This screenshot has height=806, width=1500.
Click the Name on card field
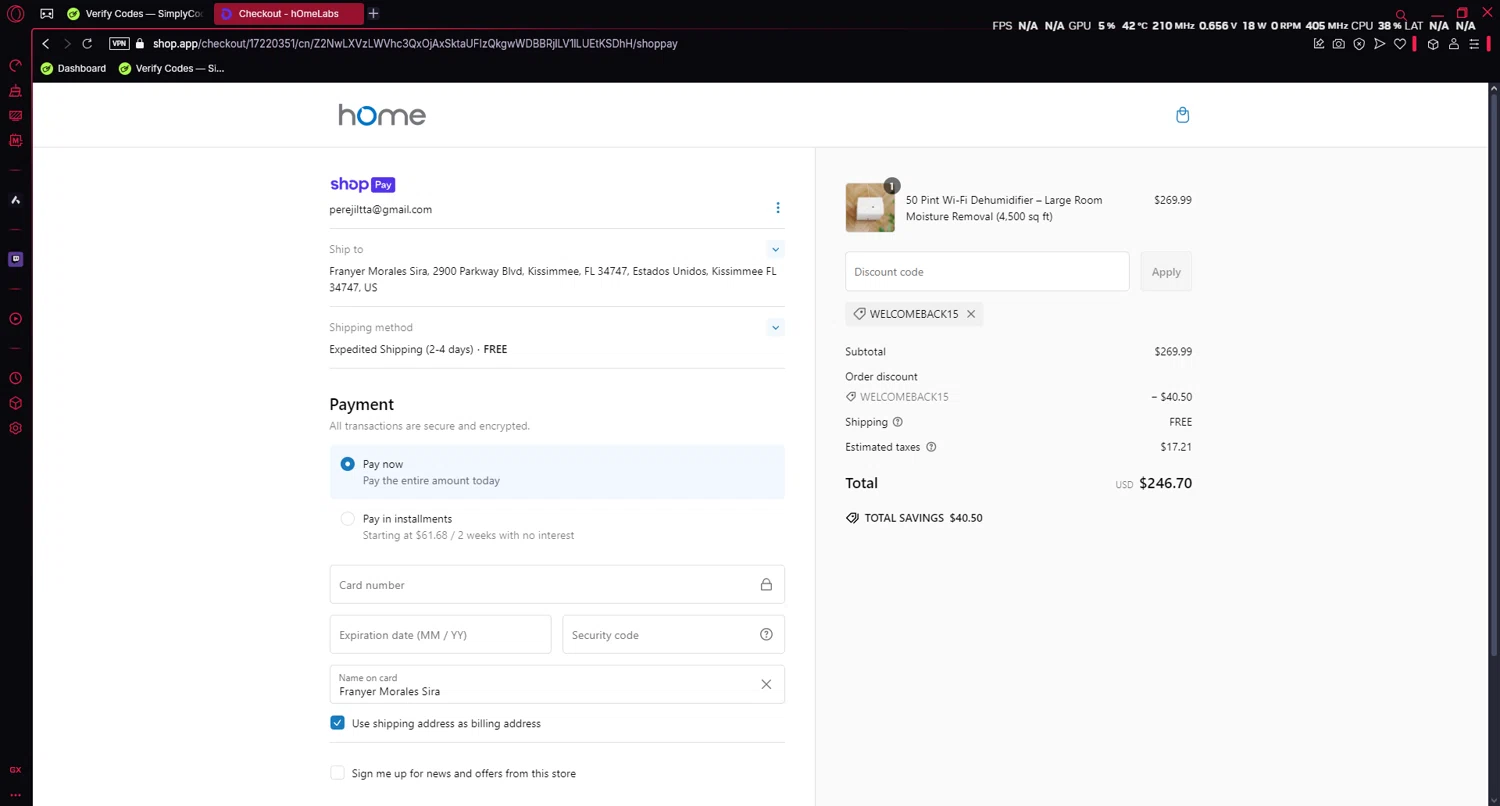[557, 685]
